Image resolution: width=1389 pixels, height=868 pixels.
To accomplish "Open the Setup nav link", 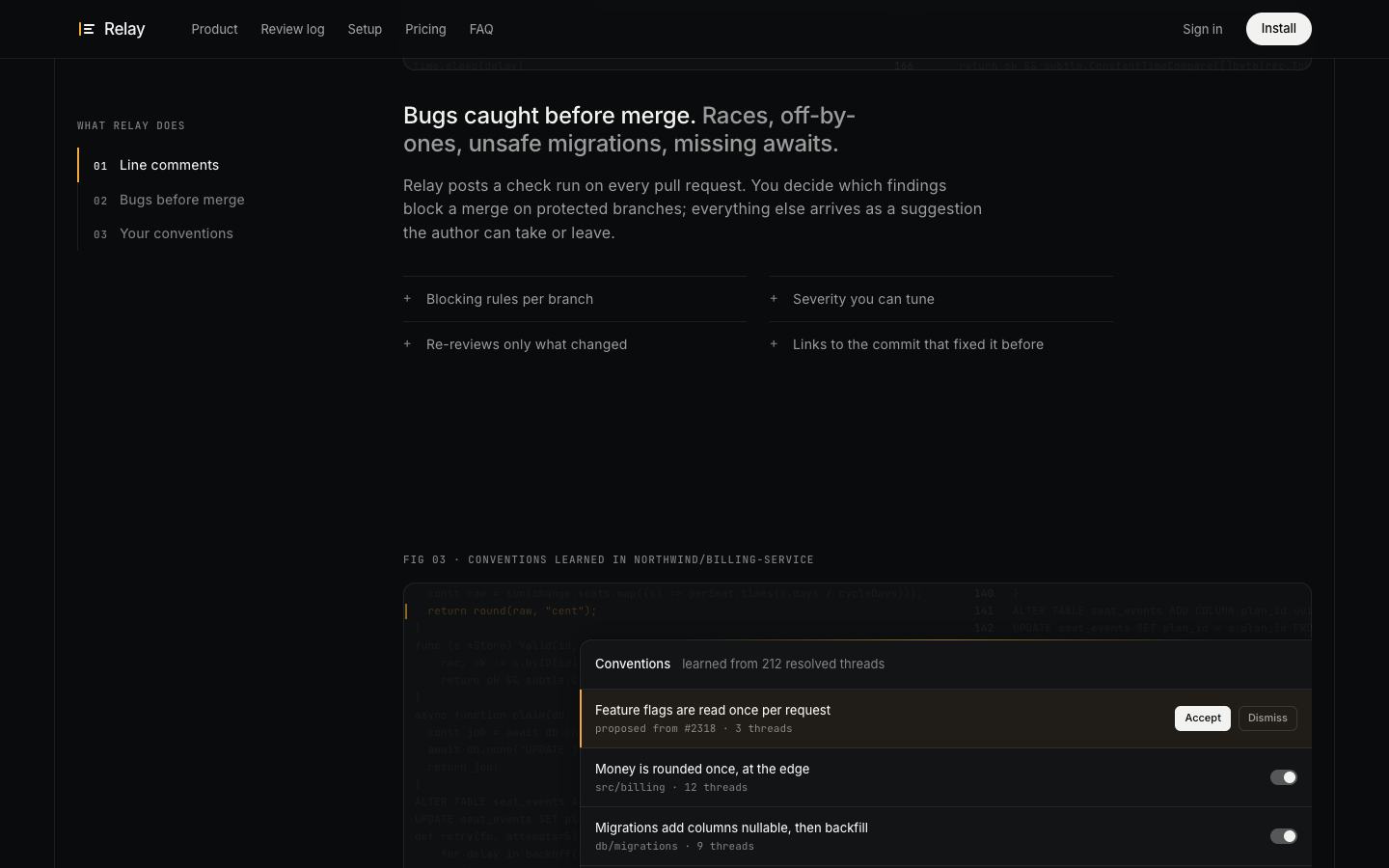I will pyautogui.click(x=365, y=29).
